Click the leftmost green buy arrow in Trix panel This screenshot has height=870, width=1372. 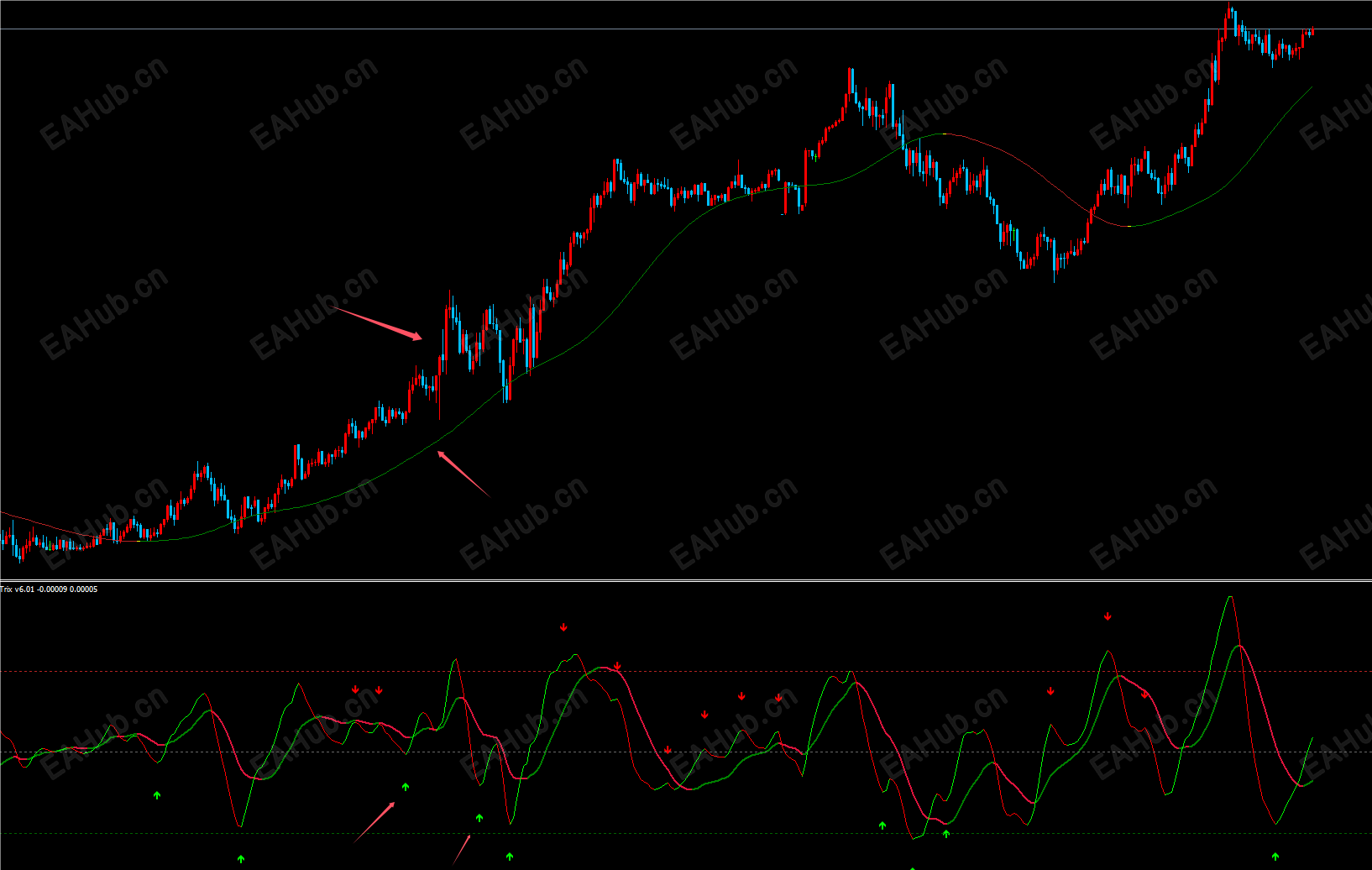[157, 794]
